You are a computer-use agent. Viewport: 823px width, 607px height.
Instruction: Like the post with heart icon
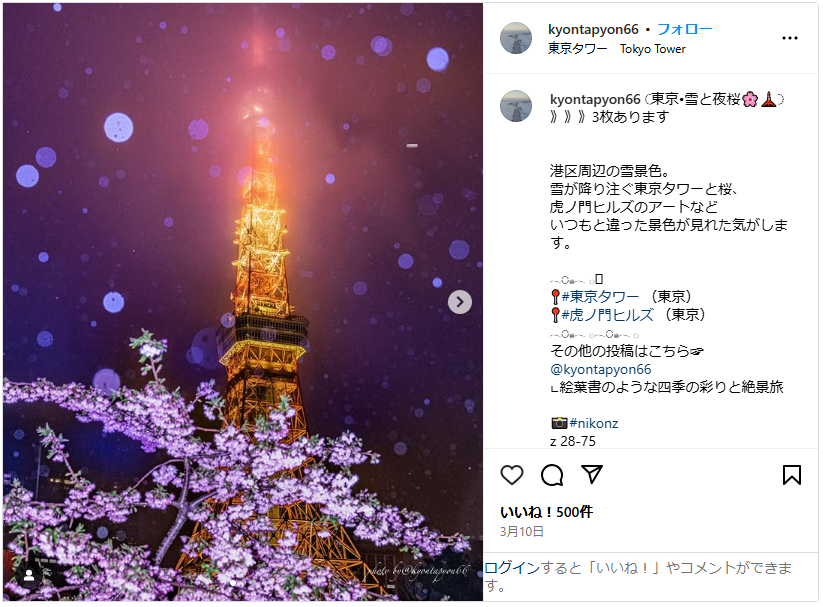[512, 475]
